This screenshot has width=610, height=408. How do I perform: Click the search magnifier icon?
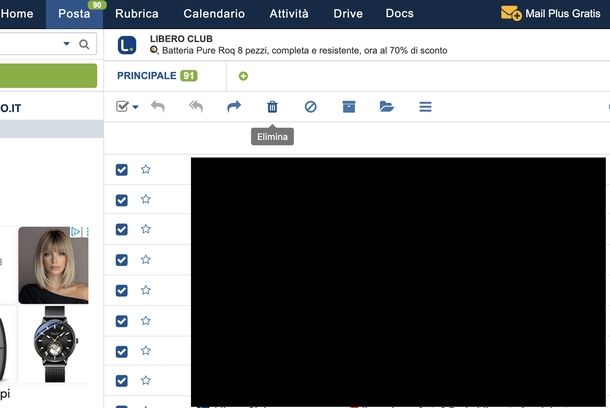point(84,44)
